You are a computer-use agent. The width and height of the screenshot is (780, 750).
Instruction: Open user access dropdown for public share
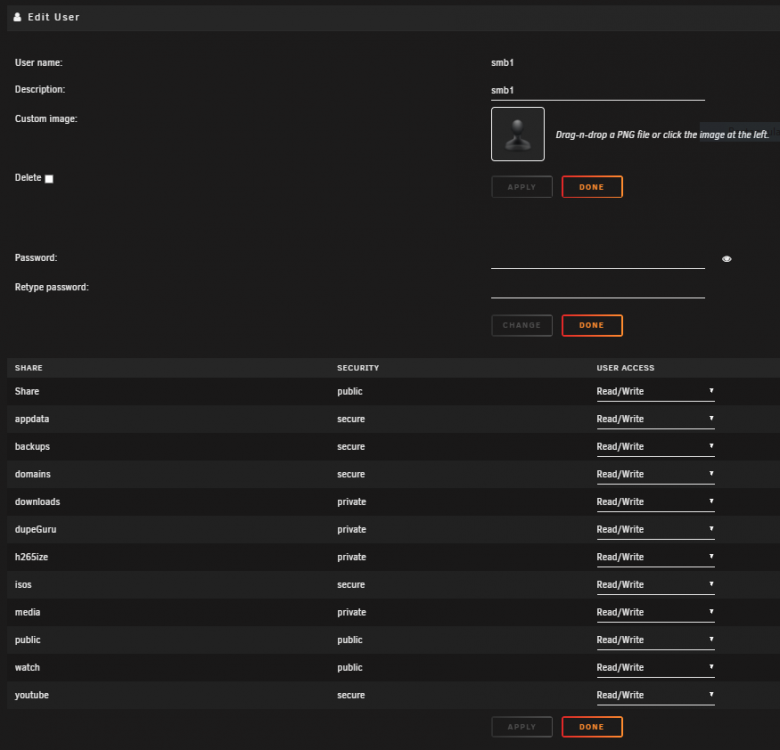(655, 640)
